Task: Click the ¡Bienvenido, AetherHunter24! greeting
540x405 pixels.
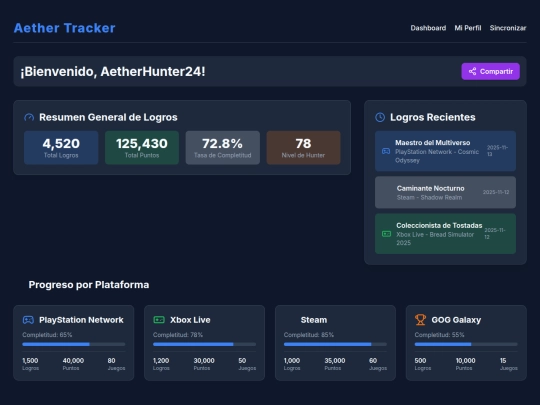Action: click(113, 72)
